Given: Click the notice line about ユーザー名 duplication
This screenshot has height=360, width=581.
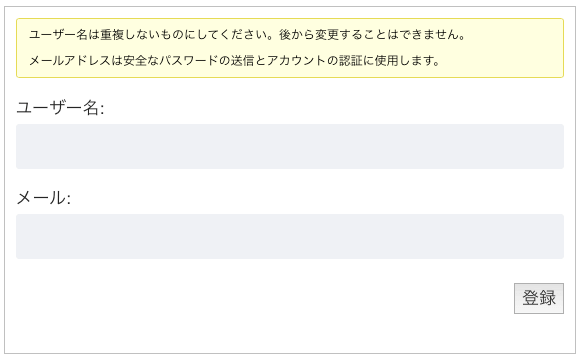Looking at the screenshot, I should pos(247,34).
